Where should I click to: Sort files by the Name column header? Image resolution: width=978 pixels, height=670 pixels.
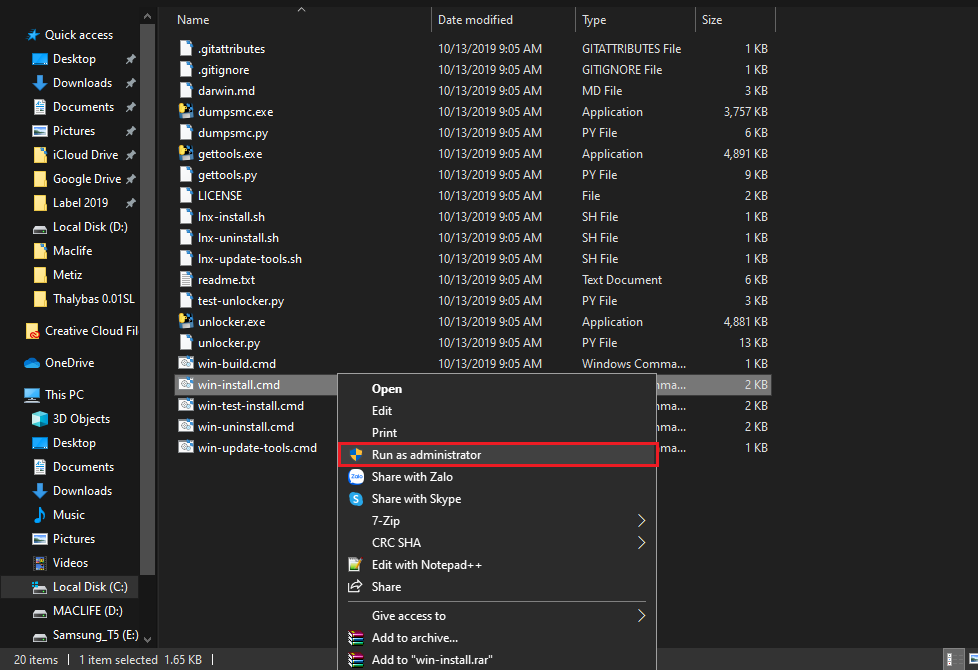[193, 20]
